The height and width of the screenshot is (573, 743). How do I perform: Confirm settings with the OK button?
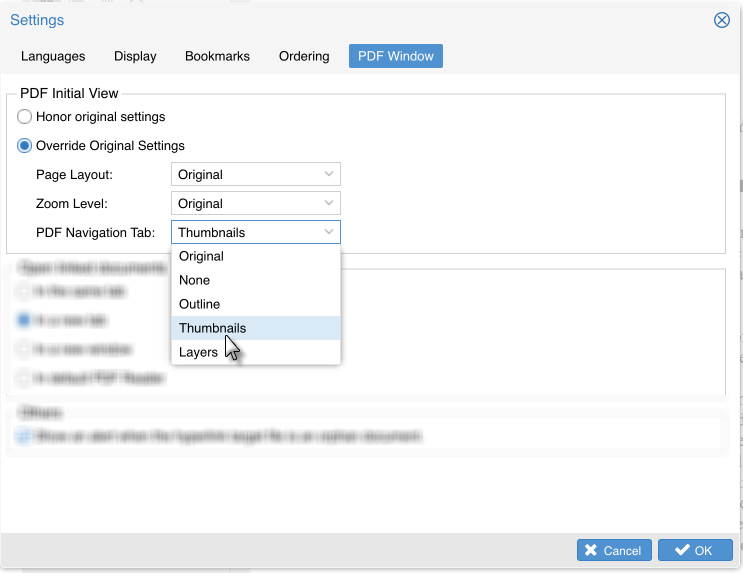(695, 551)
